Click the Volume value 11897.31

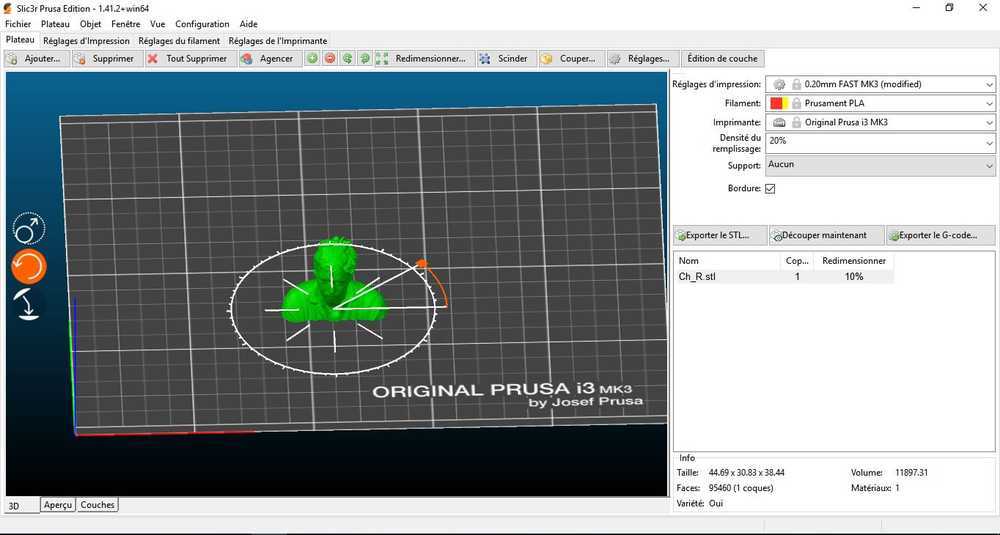tap(911, 473)
